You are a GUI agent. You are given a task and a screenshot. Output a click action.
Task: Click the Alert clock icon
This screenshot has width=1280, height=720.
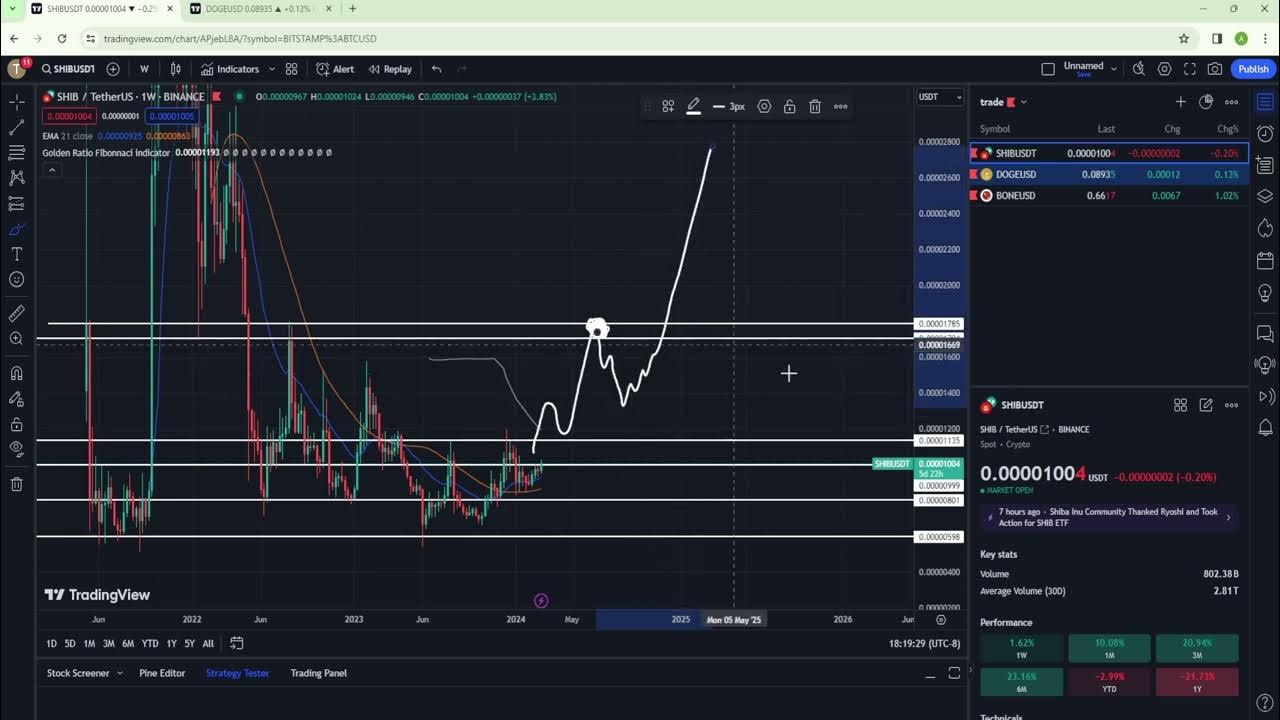pyautogui.click(x=335, y=69)
